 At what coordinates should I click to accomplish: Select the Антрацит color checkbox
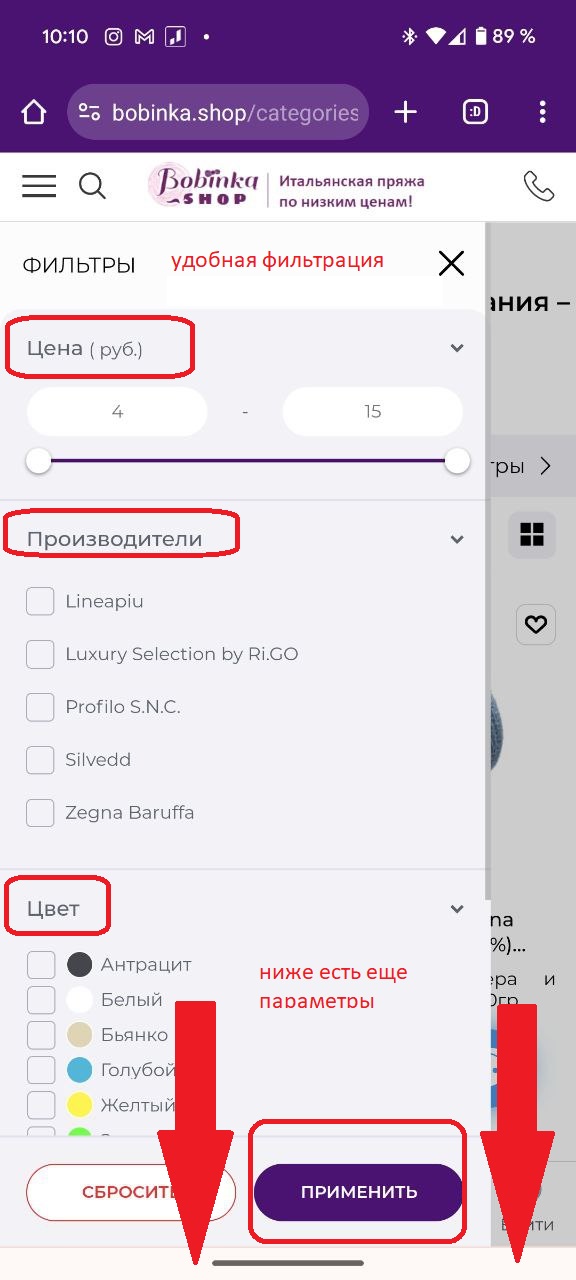click(41, 965)
